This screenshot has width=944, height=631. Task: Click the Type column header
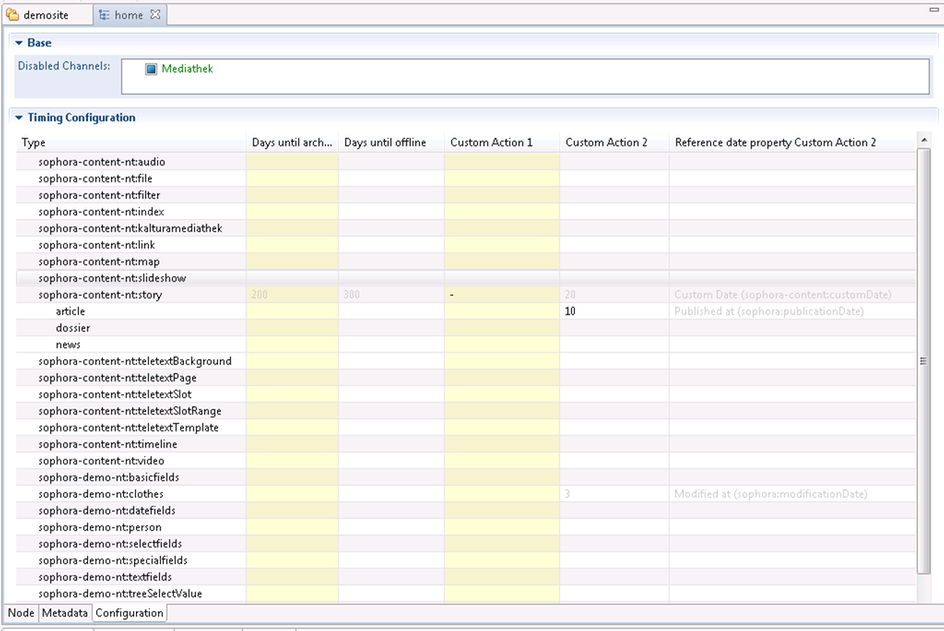tap(131, 143)
